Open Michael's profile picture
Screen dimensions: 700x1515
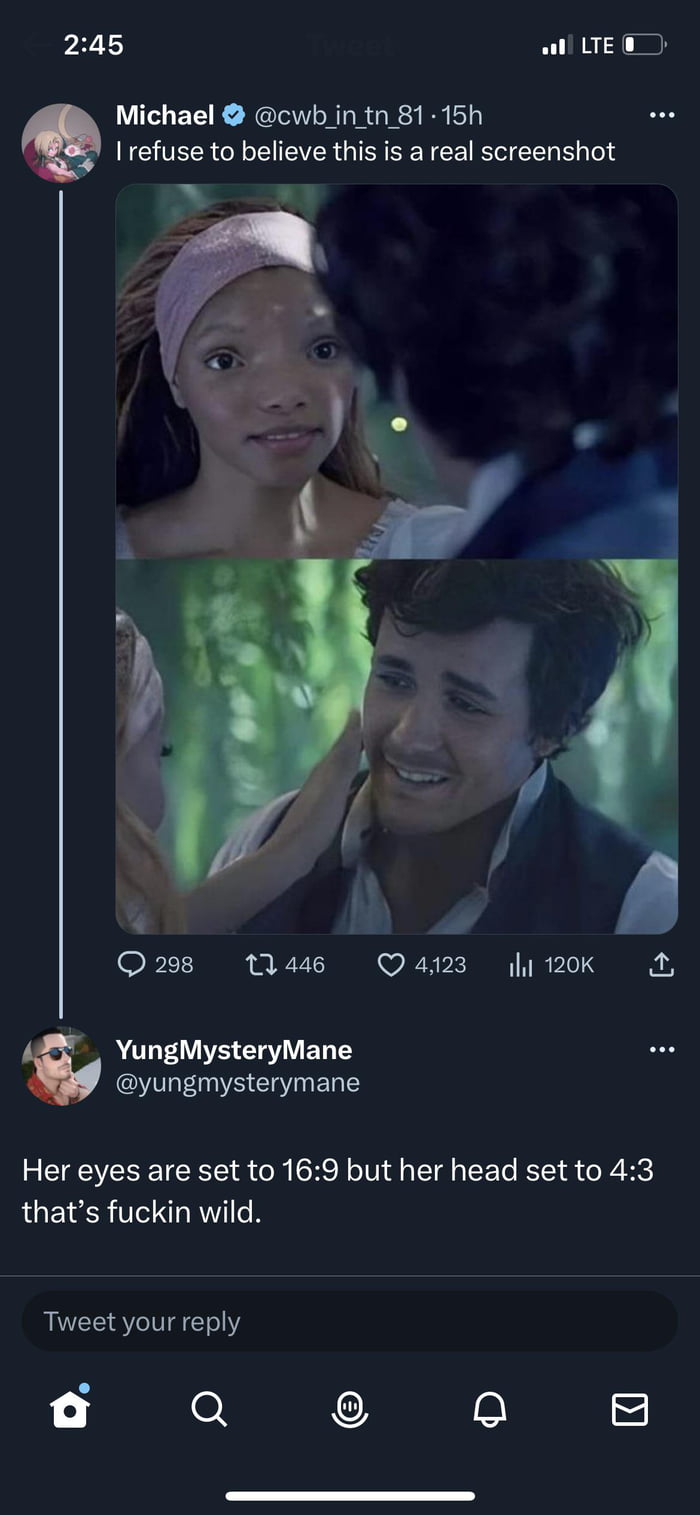[x=61, y=143]
